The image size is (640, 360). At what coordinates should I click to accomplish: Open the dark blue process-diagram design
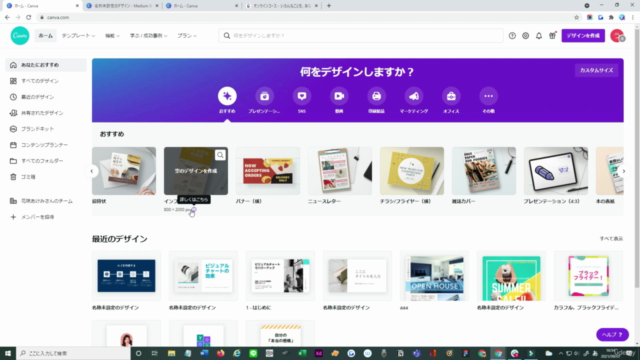pyautogui.click(x=126, y=276)
